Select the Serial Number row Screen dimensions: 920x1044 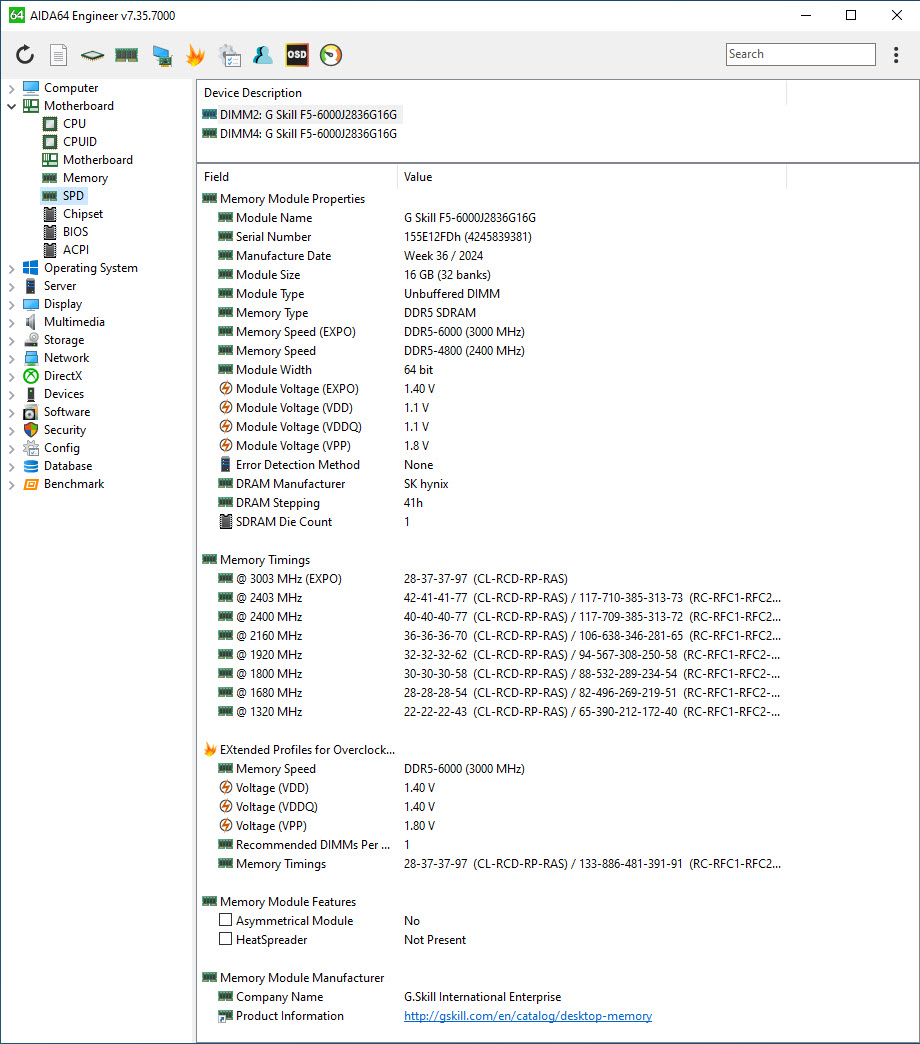[x=493, y=237]
